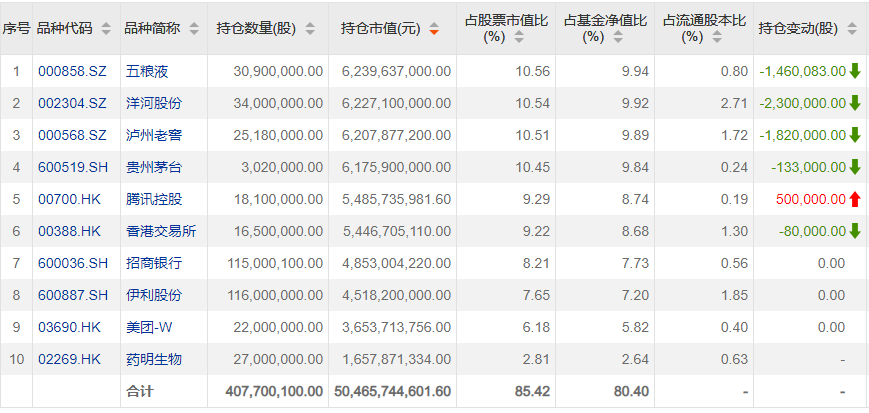Select market value 1,657,871,334.00

click(397, 360)
